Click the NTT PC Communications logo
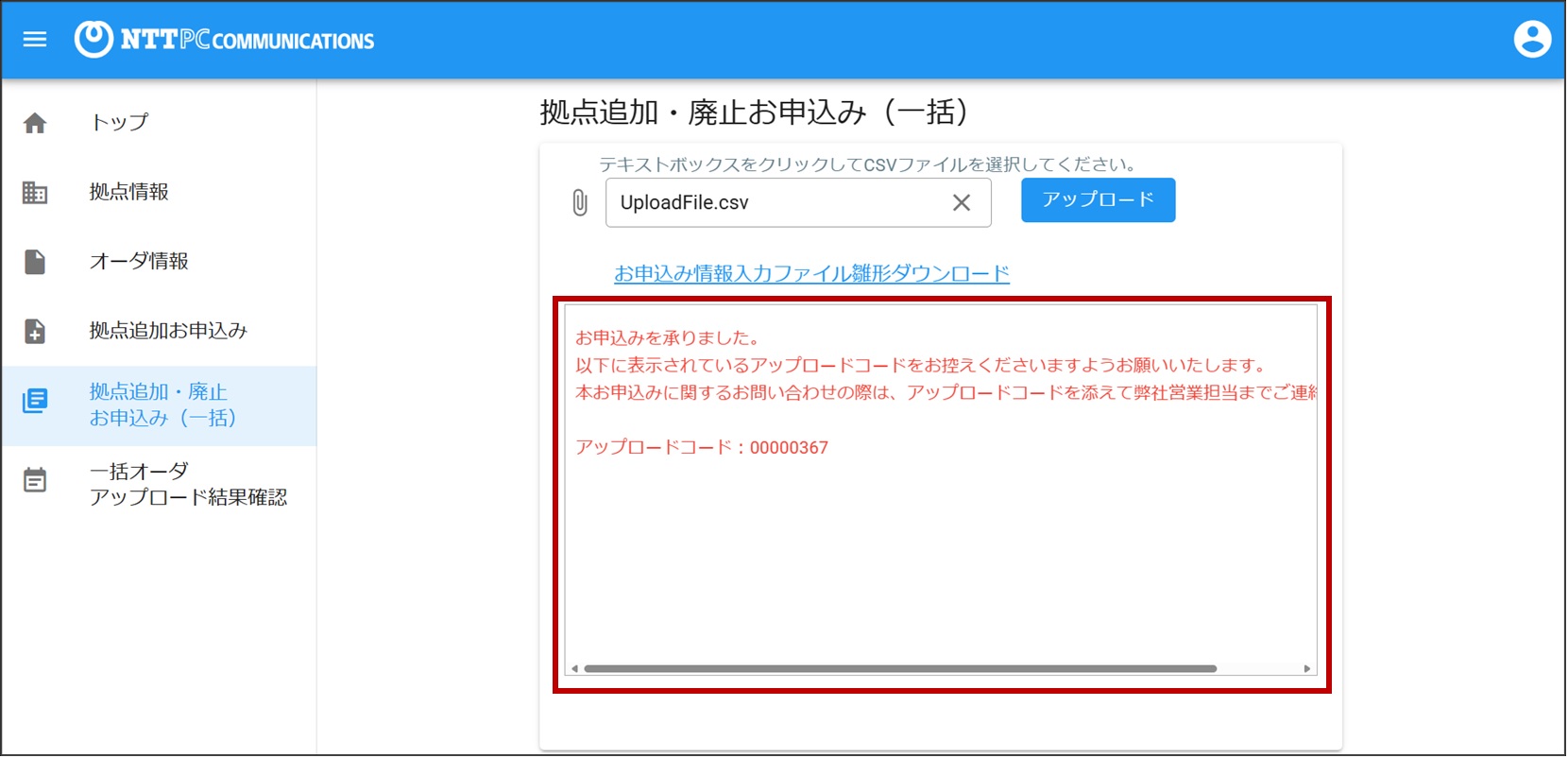 [x=225, y=40]
